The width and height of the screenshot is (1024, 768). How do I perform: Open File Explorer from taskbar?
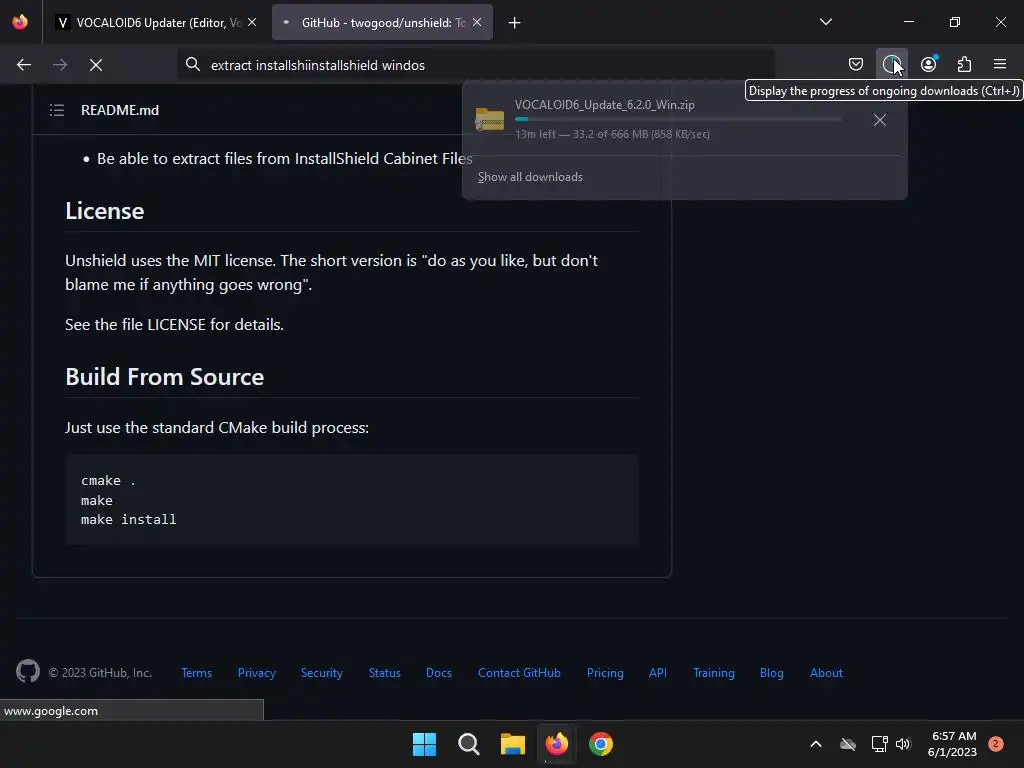(x=513, y=744)
